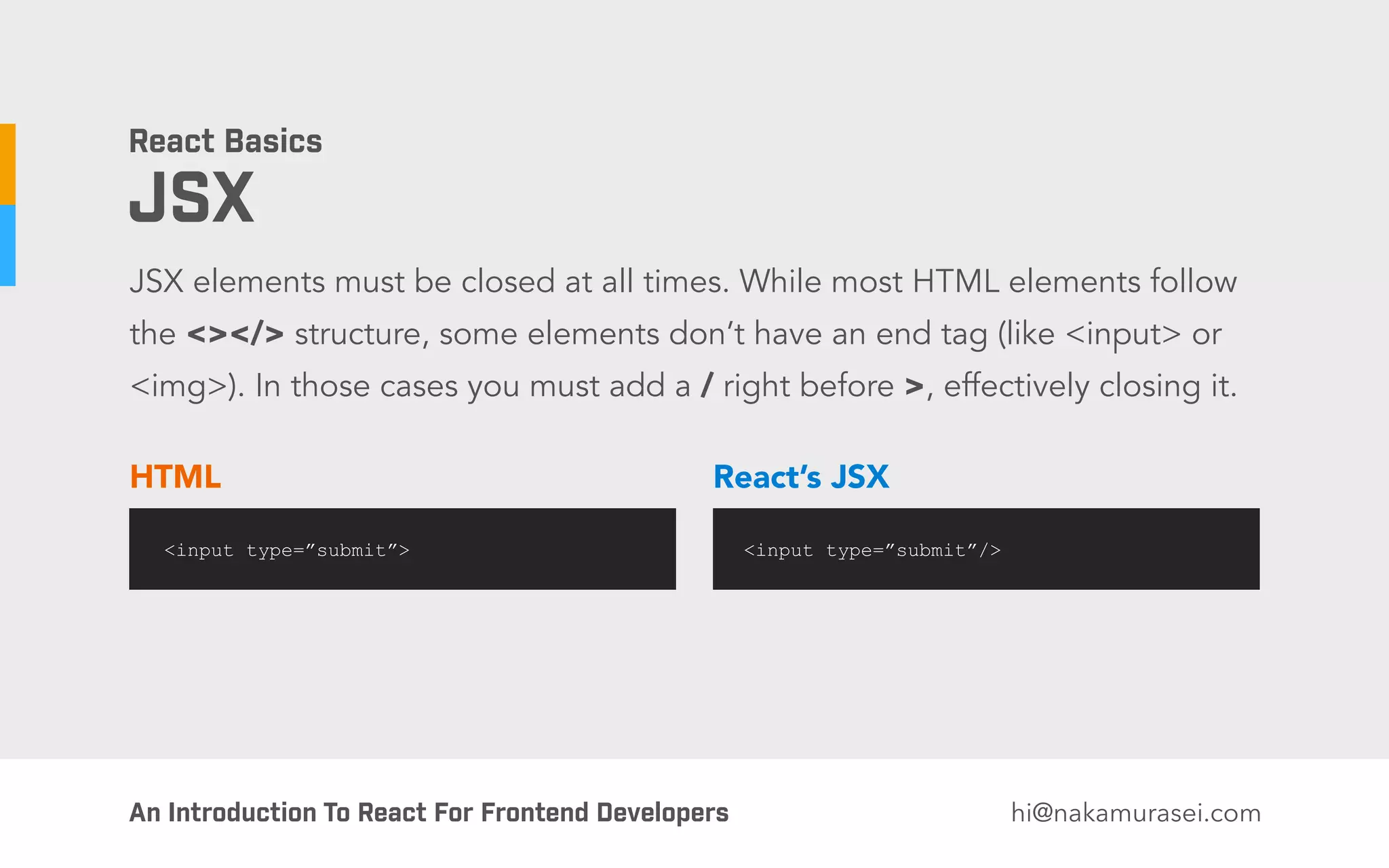
Task: Select the blue React's JSX heading
Action: pyautogui.click(x=801, y=477)
